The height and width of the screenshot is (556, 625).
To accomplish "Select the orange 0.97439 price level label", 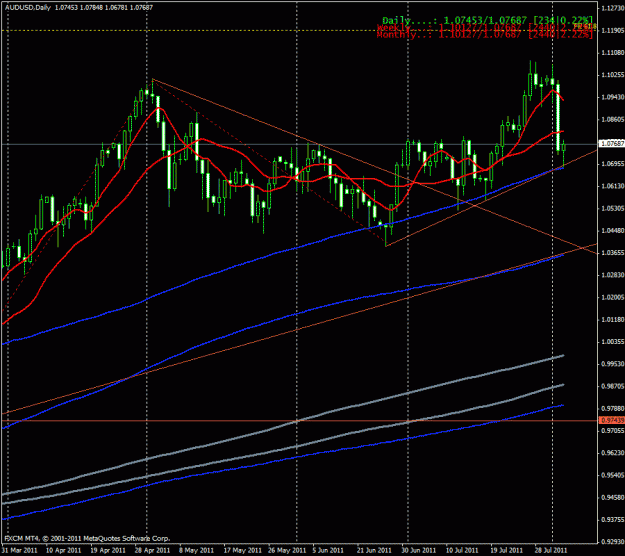I will (612, 420).
